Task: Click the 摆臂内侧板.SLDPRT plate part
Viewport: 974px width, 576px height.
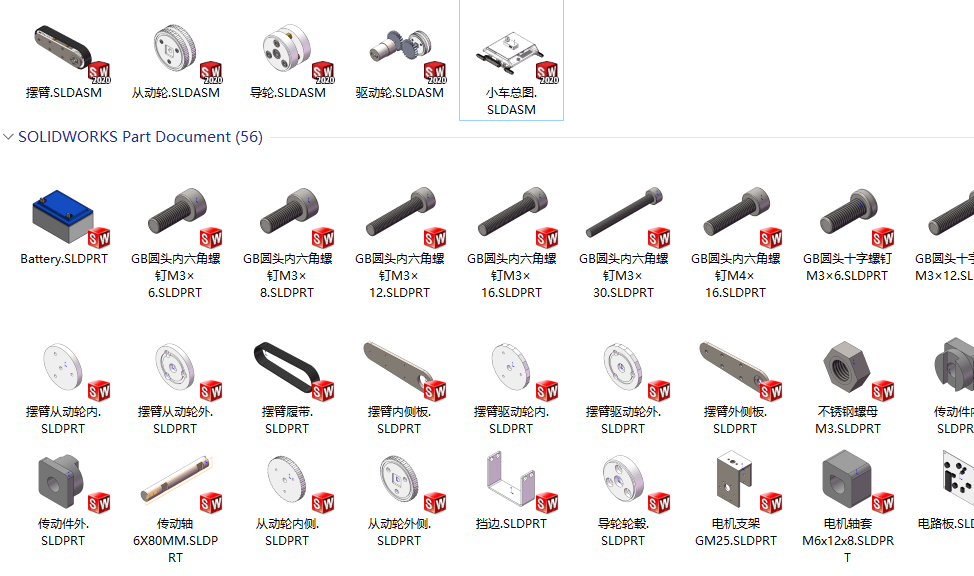Action: (x=399, y=370)
